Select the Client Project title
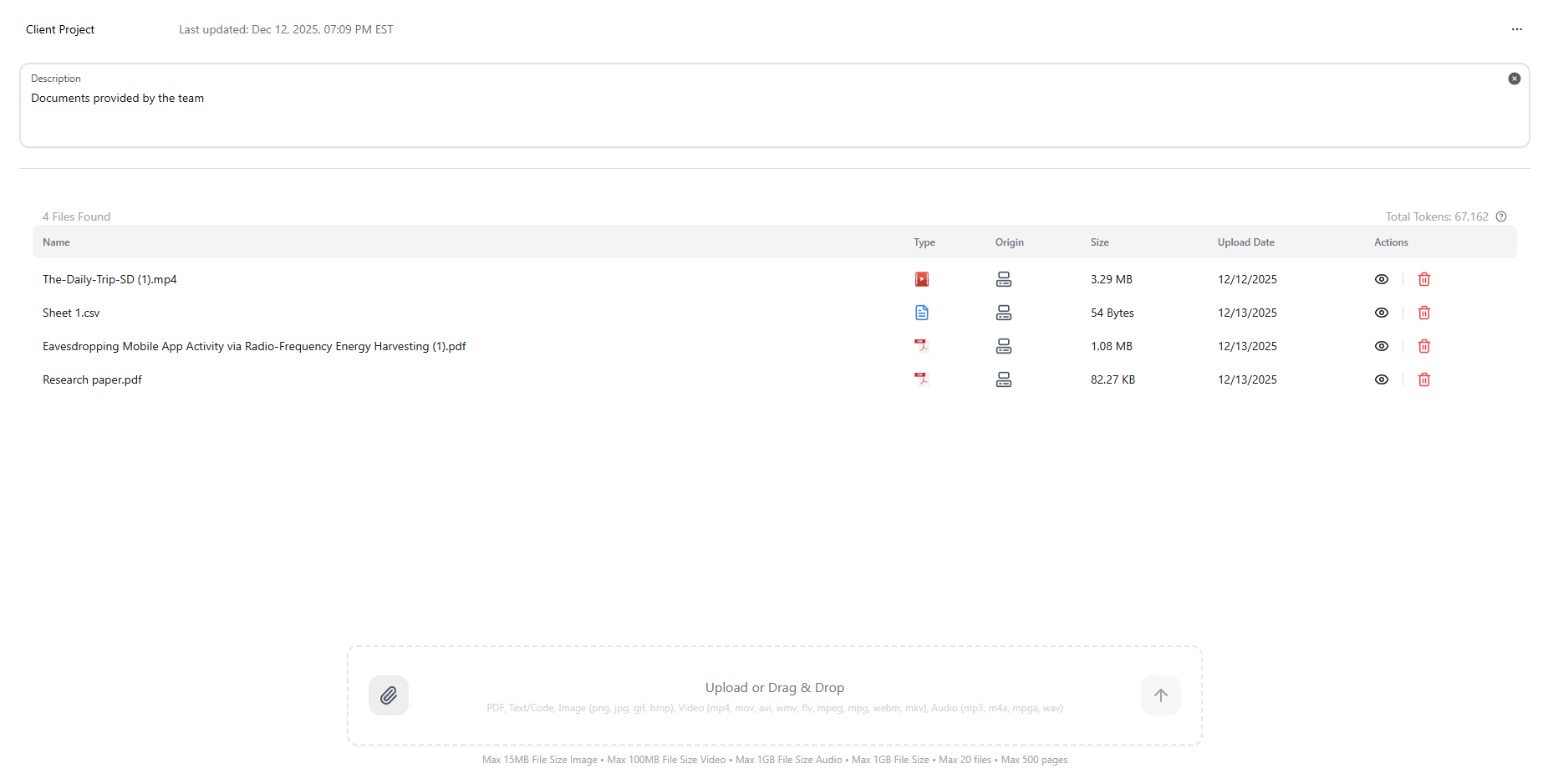Screen dimensions: 1548x784 click(59, 29)
